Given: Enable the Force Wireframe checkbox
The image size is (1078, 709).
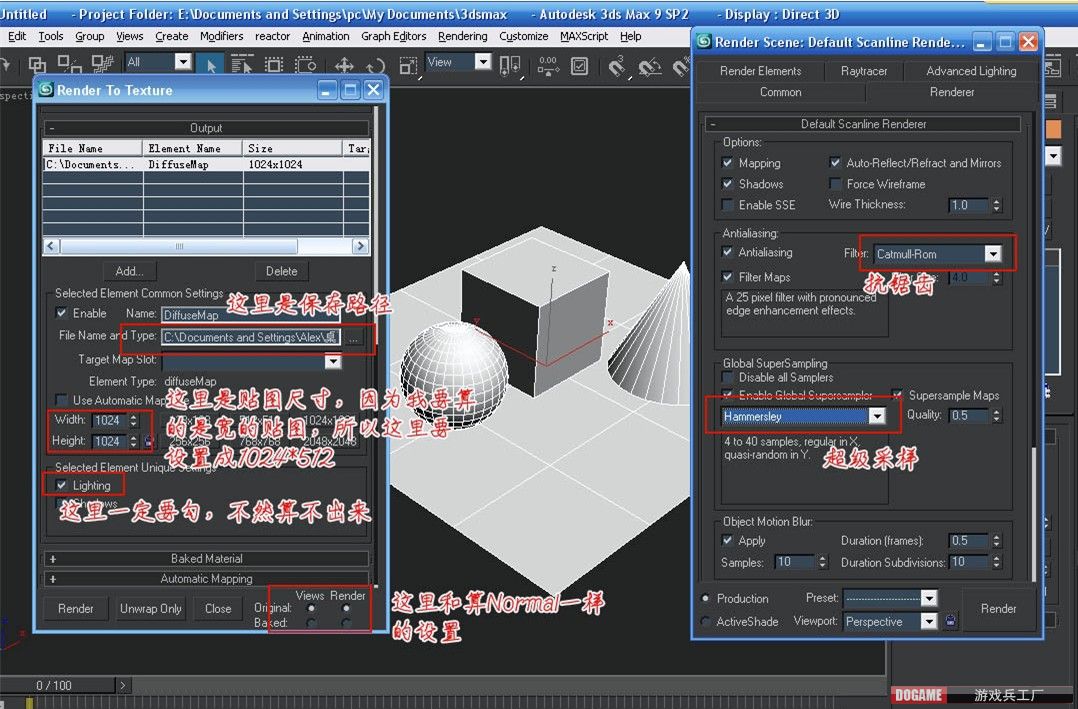Looking at the screenshot, I should 835,184.
